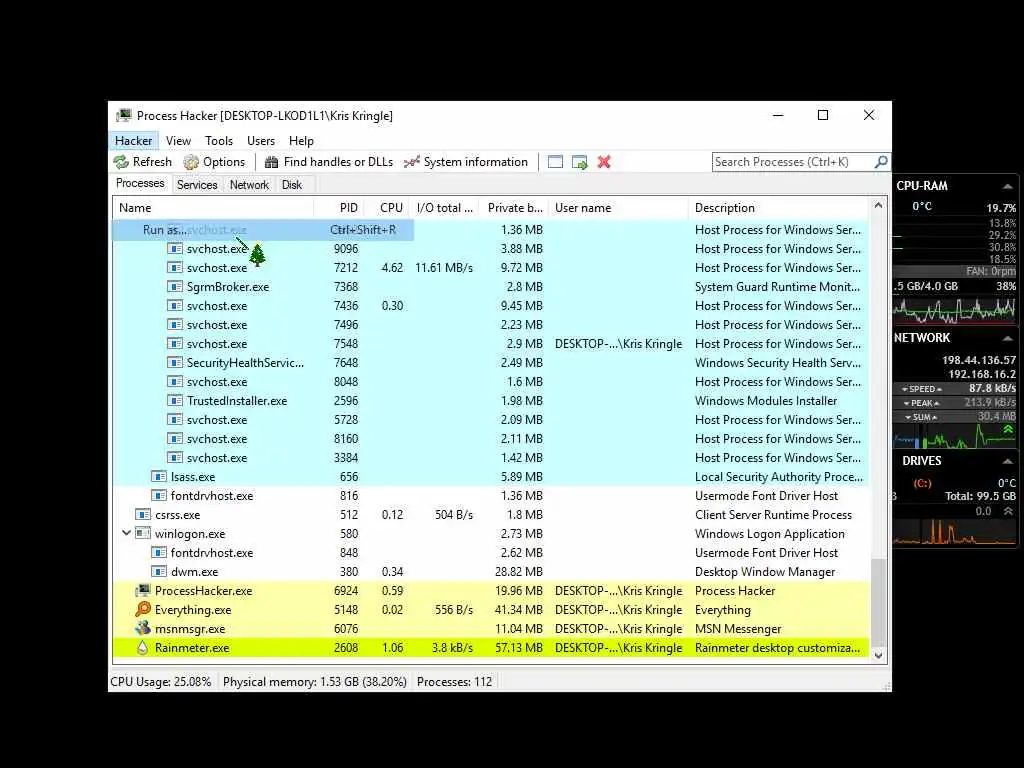
Task: Click the find window toolbar icon
Action: (555, 162)
